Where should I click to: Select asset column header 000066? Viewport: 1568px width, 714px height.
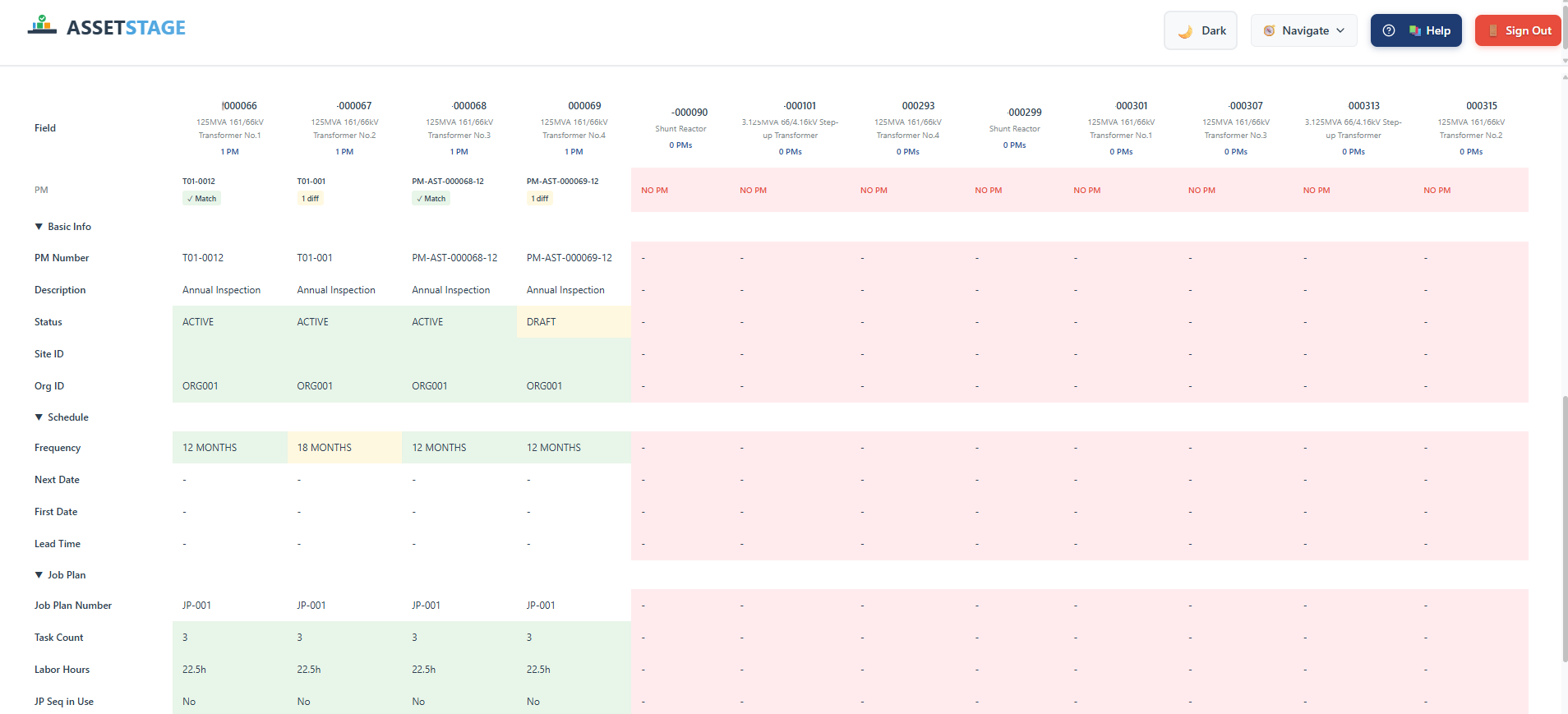click(239, 106)
